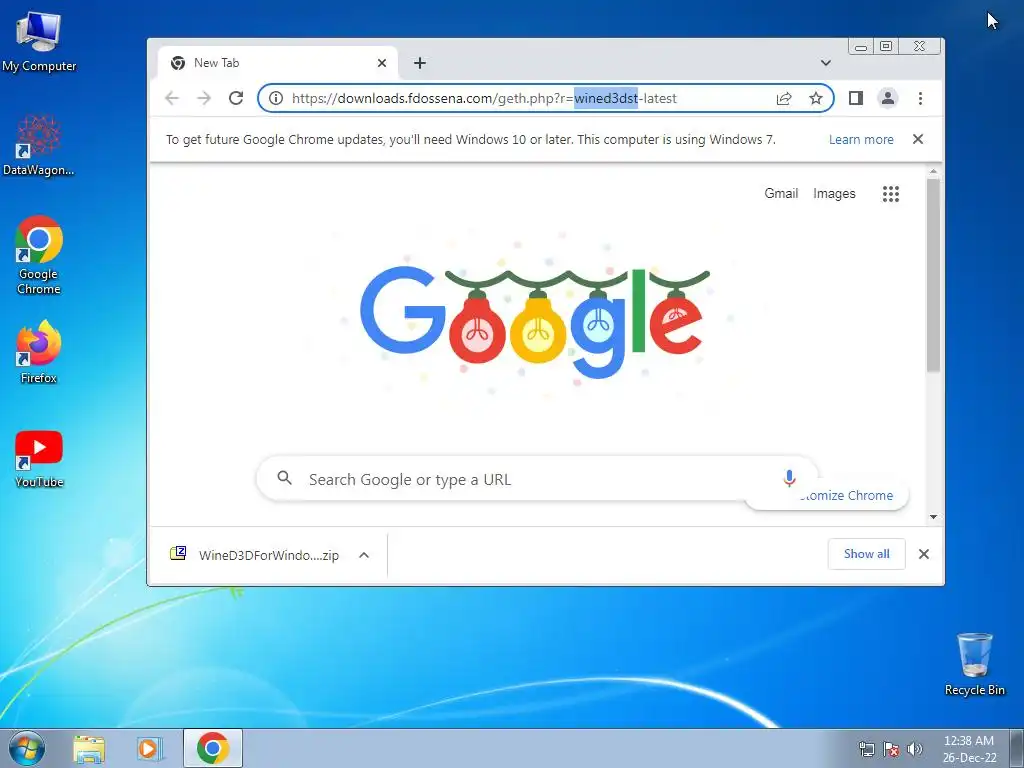Close the New Tab tab
The width and height of the screenshot is (1024, 768).
click(382, 63)
